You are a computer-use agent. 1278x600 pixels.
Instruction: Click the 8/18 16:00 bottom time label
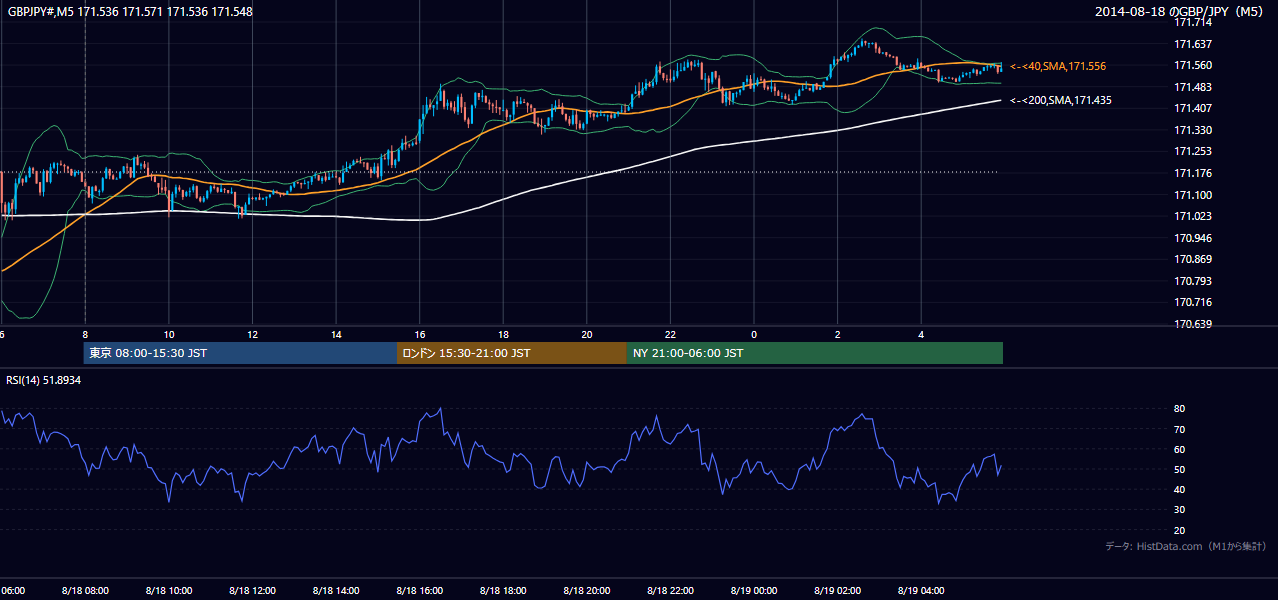coord(420,591)
